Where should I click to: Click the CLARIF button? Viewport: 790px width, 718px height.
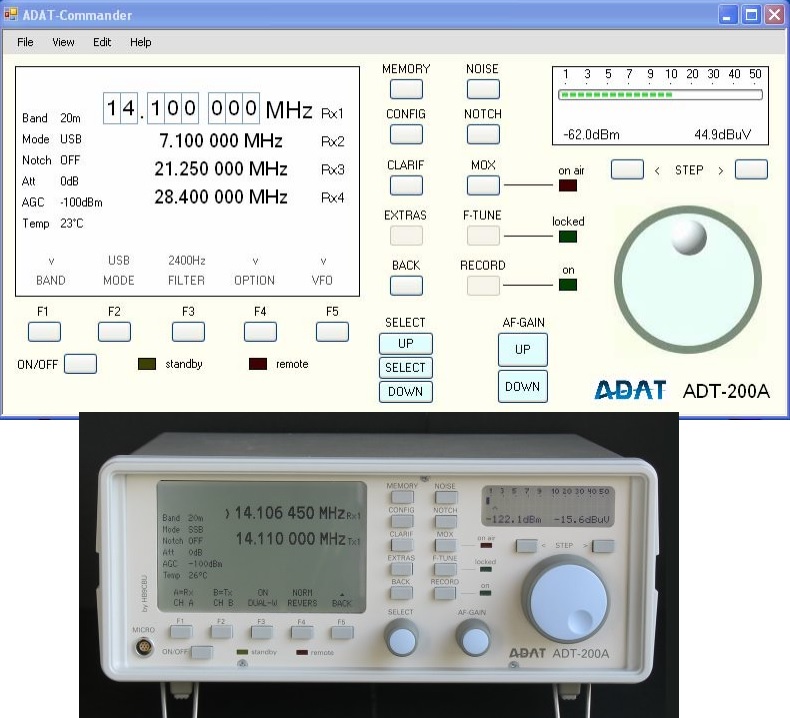click(406, 185)
